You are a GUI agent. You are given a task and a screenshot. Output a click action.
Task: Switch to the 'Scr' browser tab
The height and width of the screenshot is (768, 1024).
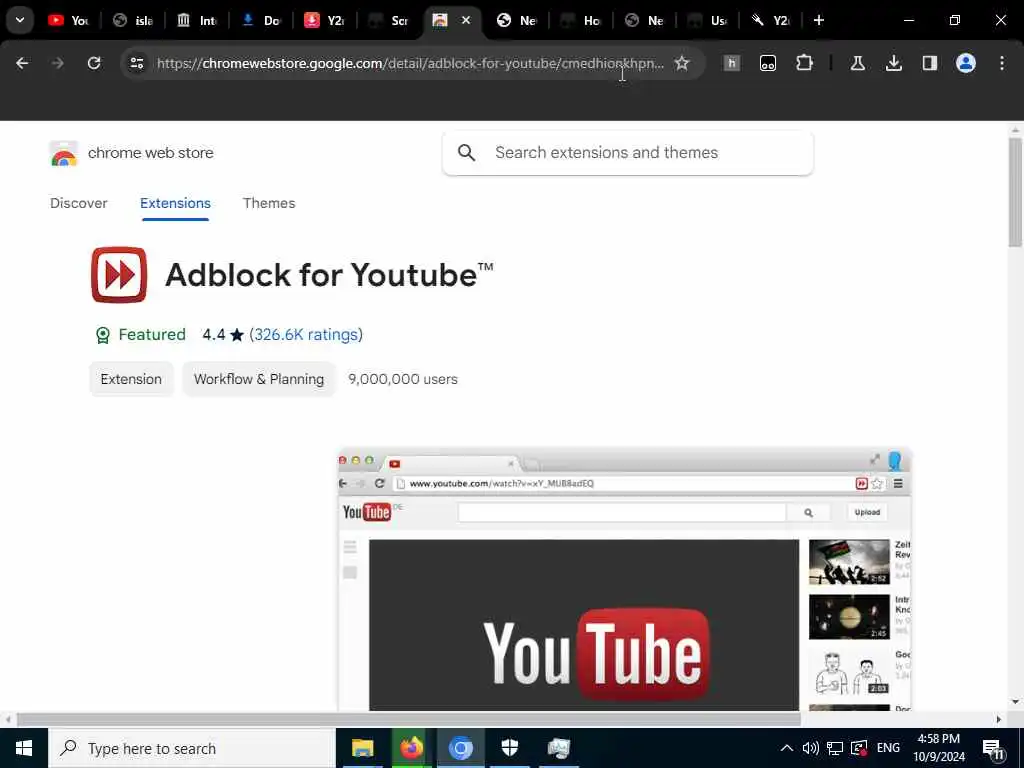pos(389,20)
